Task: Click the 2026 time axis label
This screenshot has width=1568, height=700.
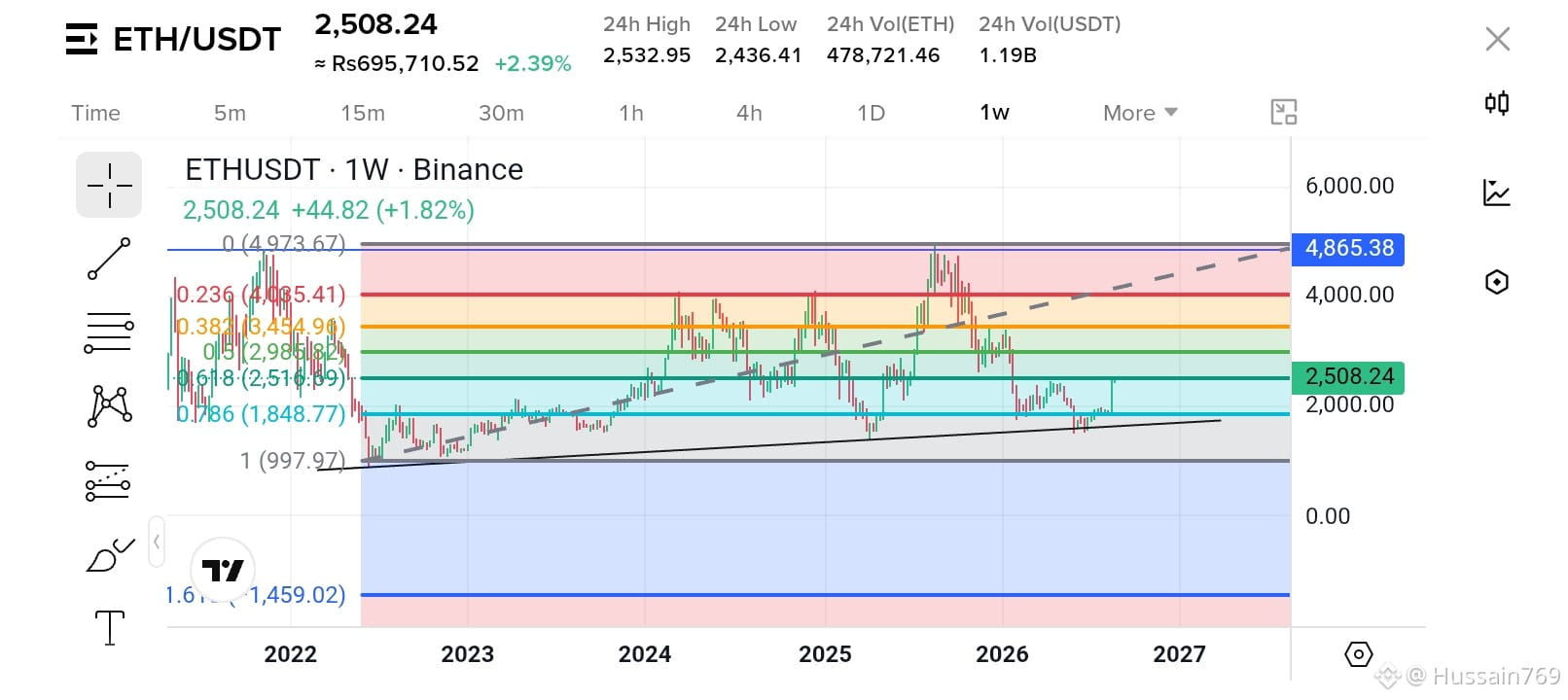Action: (x=1002, y=654)
